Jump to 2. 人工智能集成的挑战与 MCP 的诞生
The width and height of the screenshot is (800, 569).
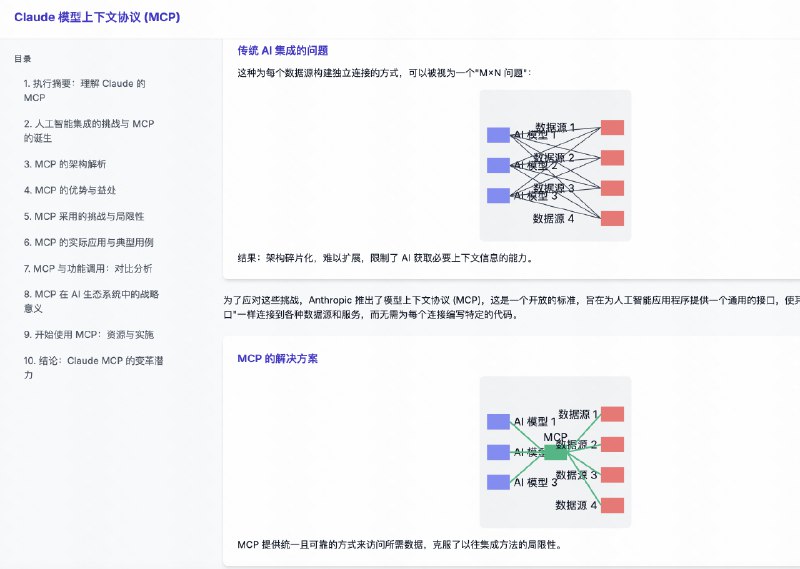pos(89,131)
